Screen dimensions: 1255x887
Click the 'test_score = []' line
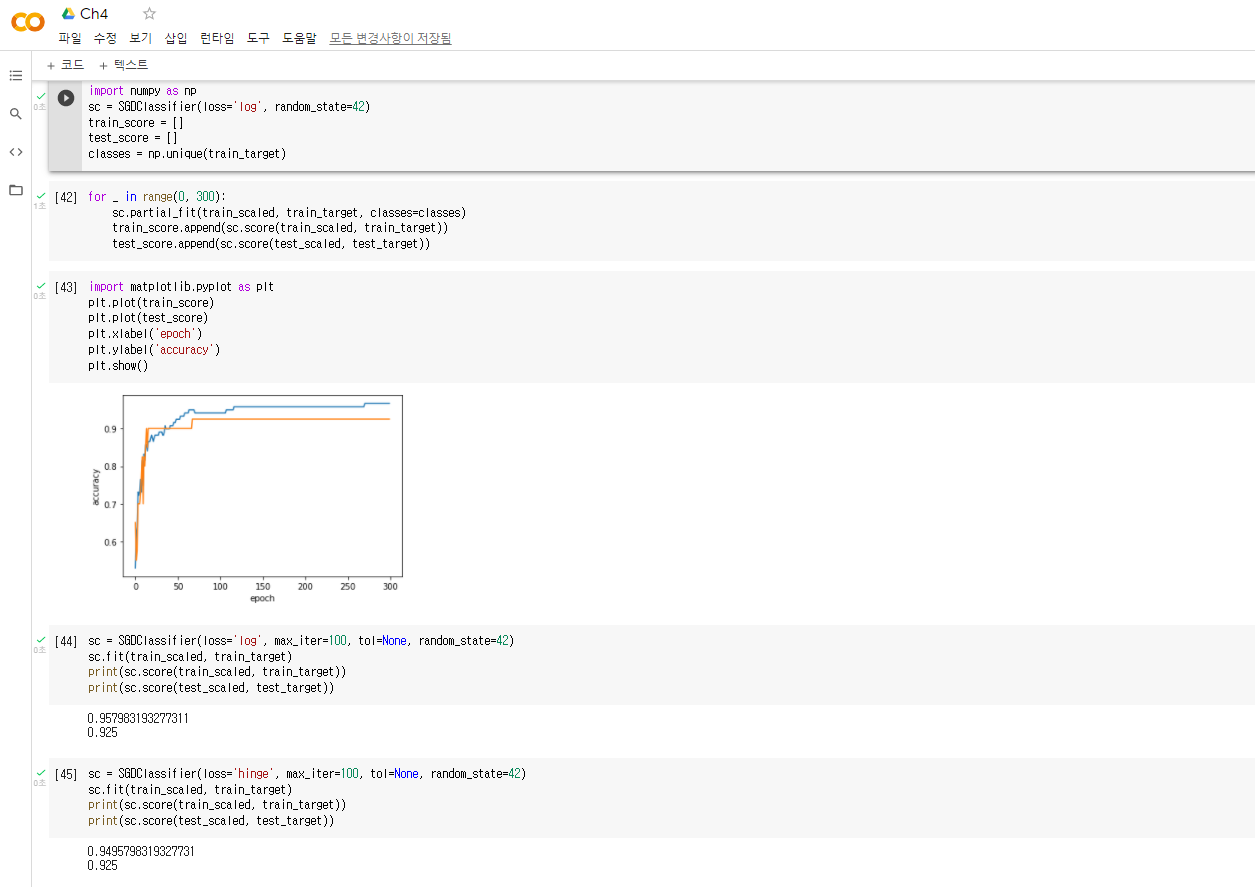click(133, 138)
